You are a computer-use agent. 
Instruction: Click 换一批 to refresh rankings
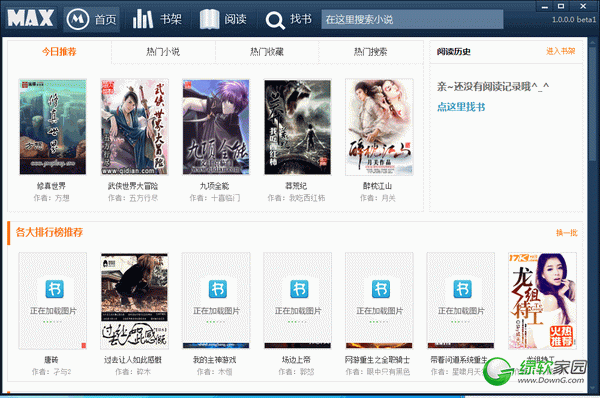[x=567, y=233]
